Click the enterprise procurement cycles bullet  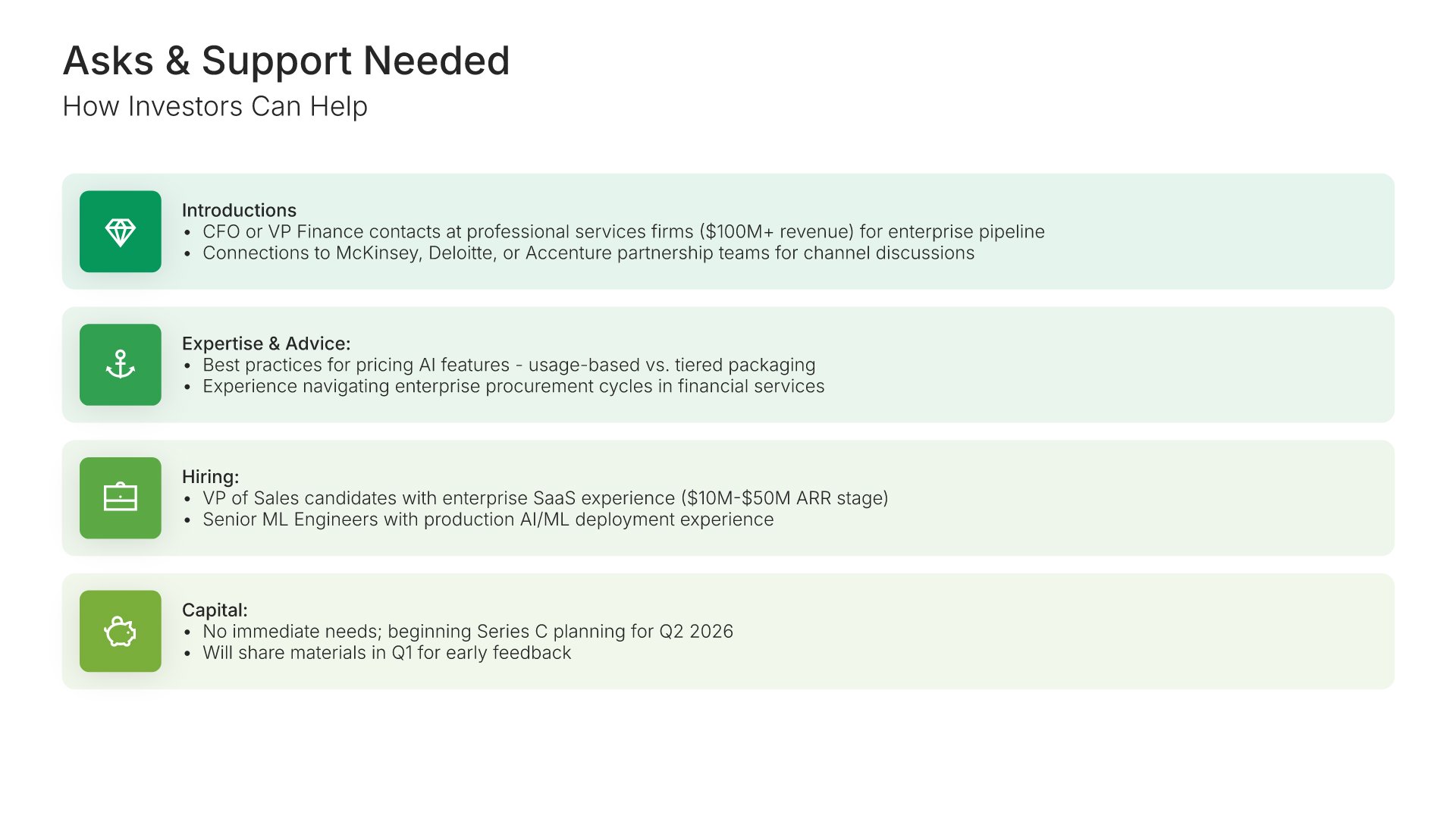[x=513, y=386]
